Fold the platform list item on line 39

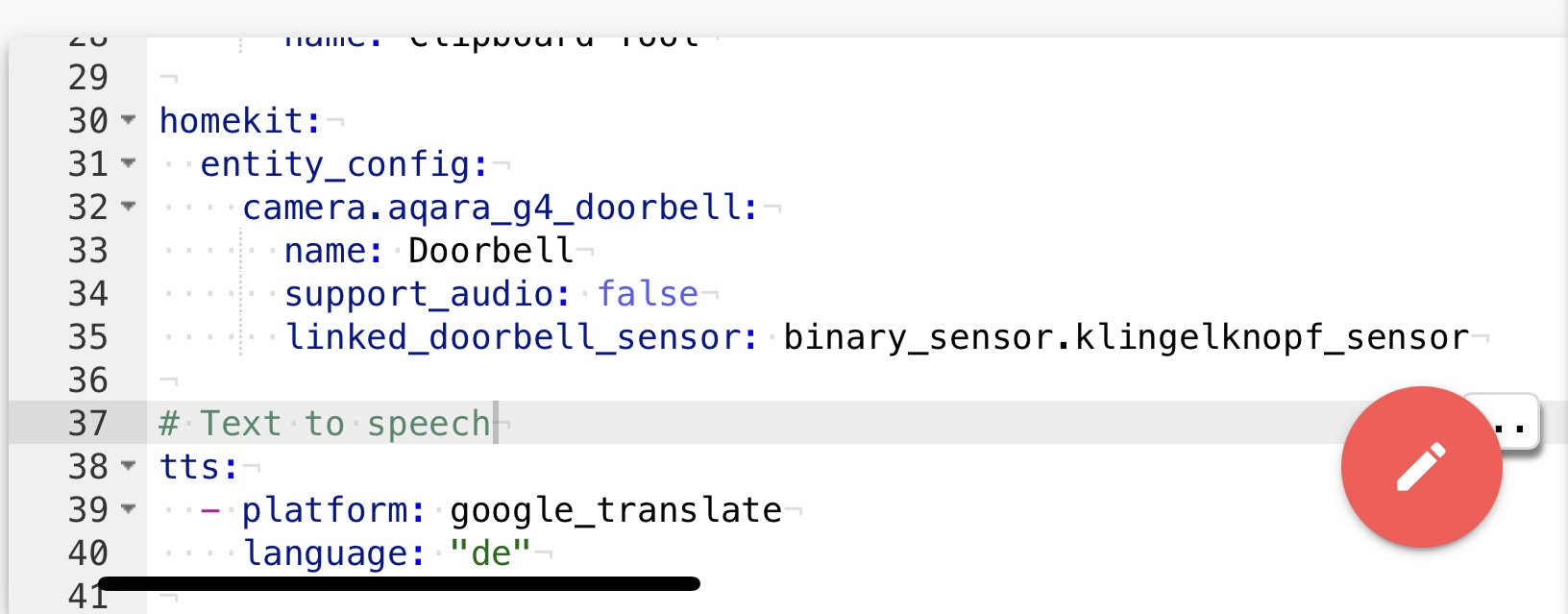(x=128, y=510)
